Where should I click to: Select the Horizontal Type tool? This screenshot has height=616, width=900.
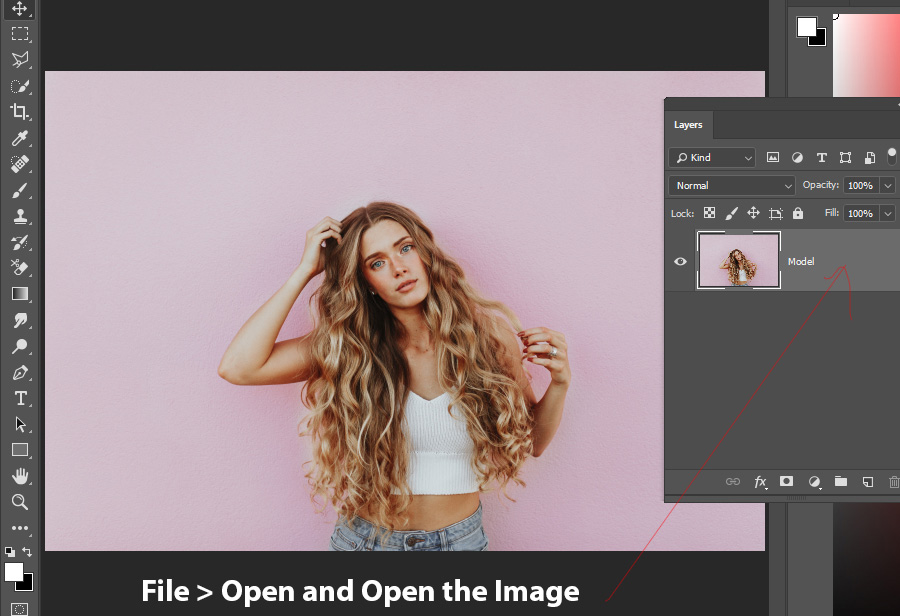[20, 398]
